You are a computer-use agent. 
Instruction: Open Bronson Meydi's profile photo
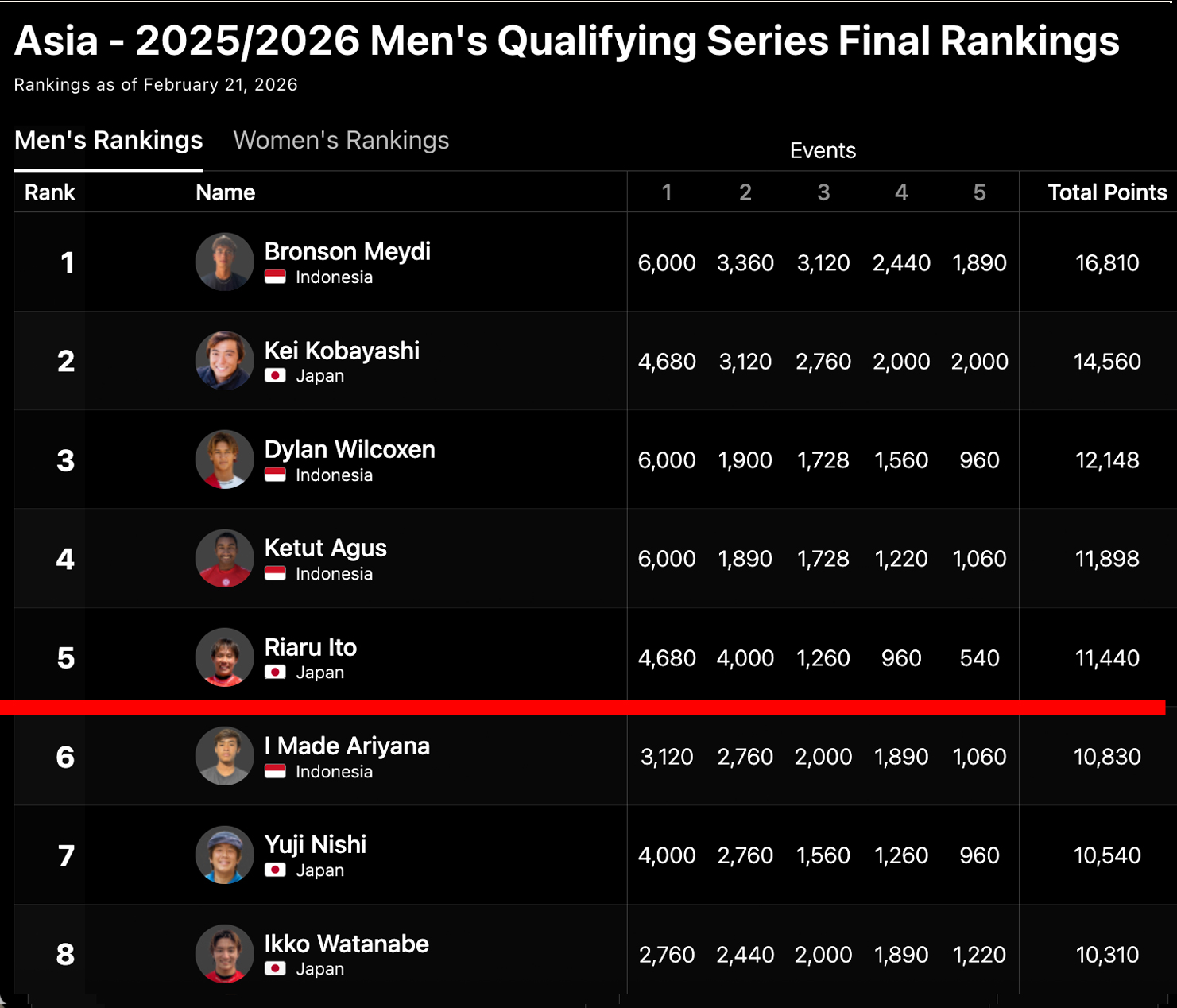click(225, 262)
